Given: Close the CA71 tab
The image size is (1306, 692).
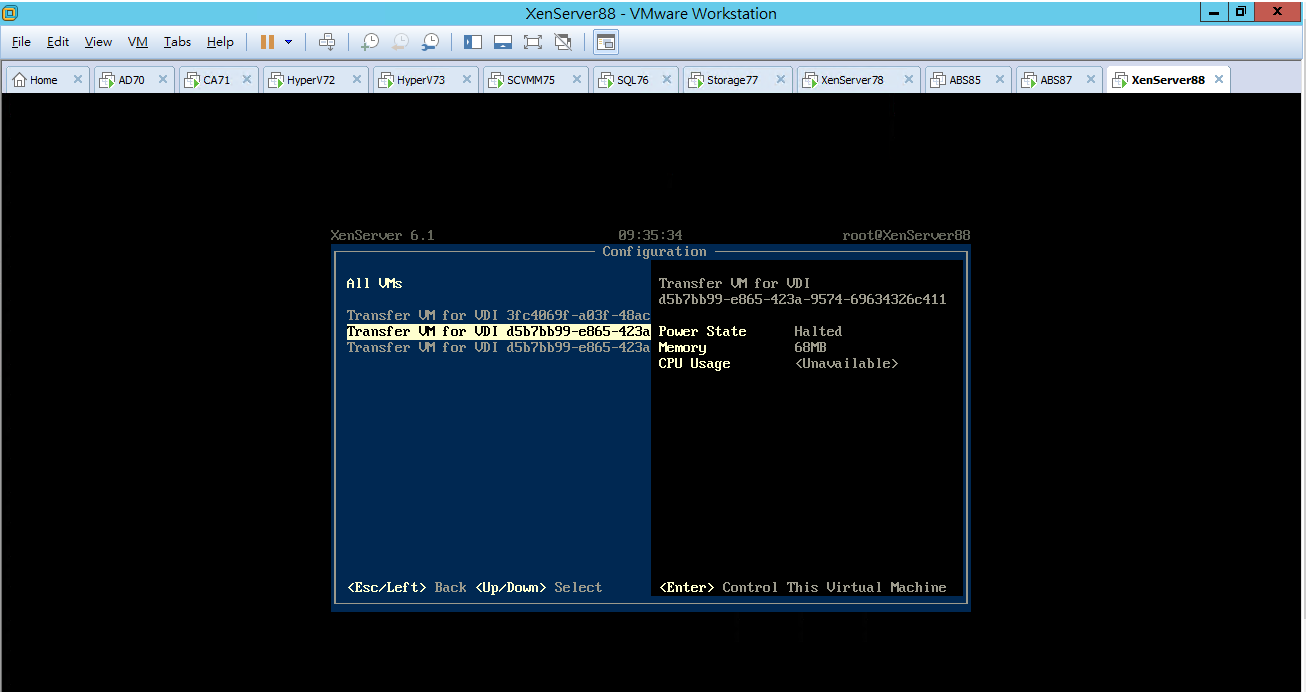Looking at the screenshot, I should (x=247, y=80).
